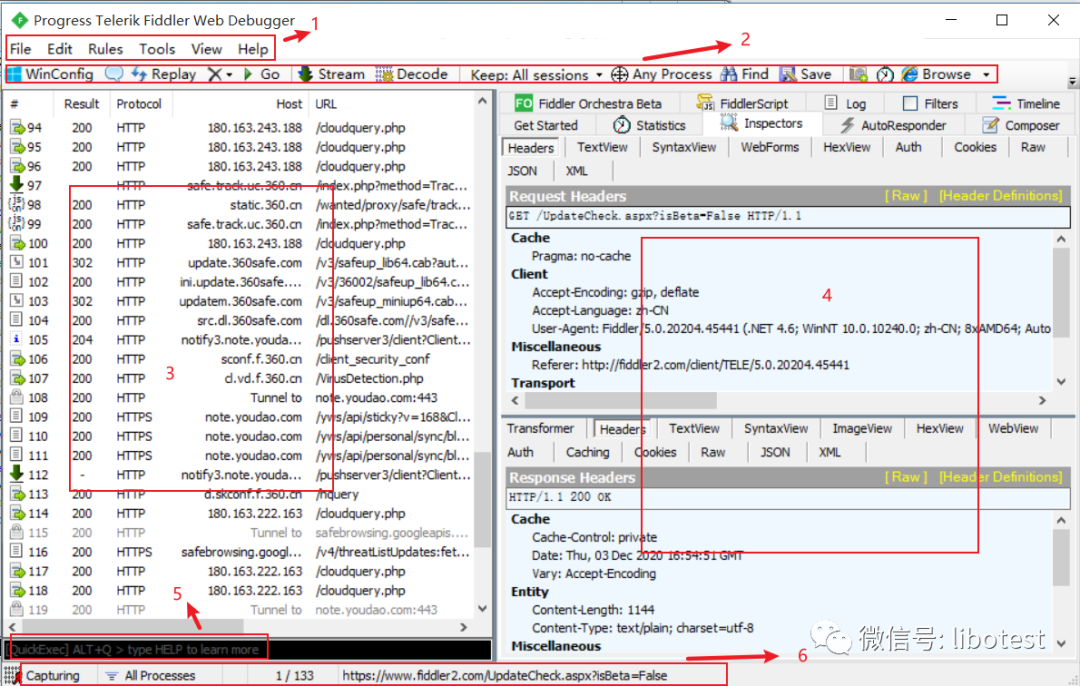Click the WinConfig toolbar icon
Screen dimensions: 1080x686
15,74
